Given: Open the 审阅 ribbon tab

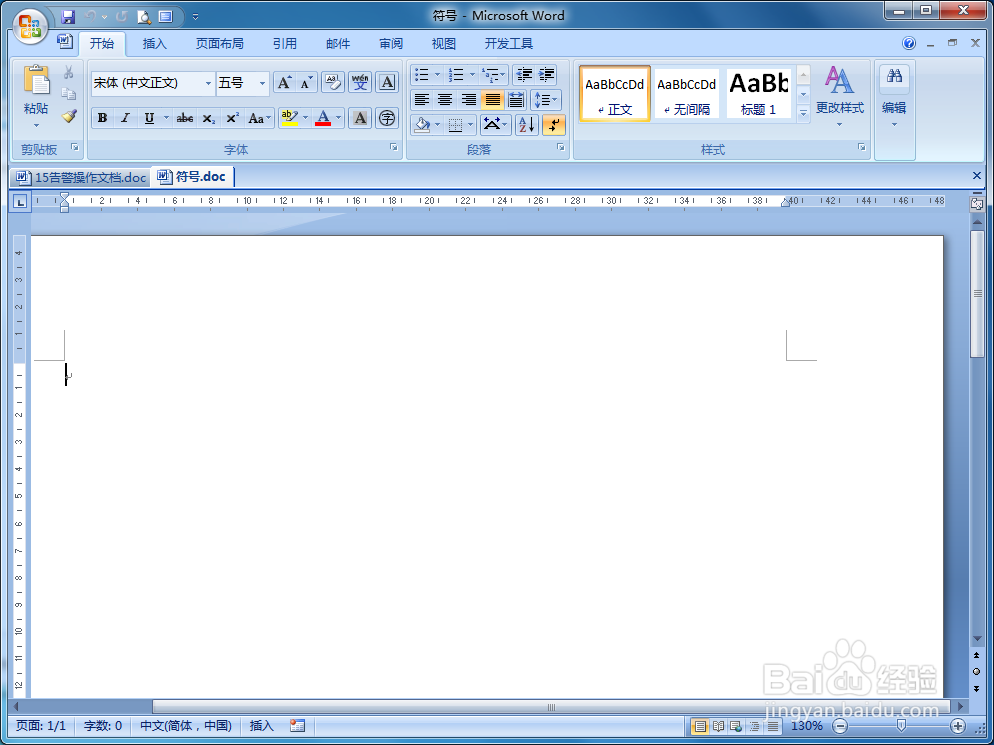Looking at the screenshot, I should click(391, 43).
